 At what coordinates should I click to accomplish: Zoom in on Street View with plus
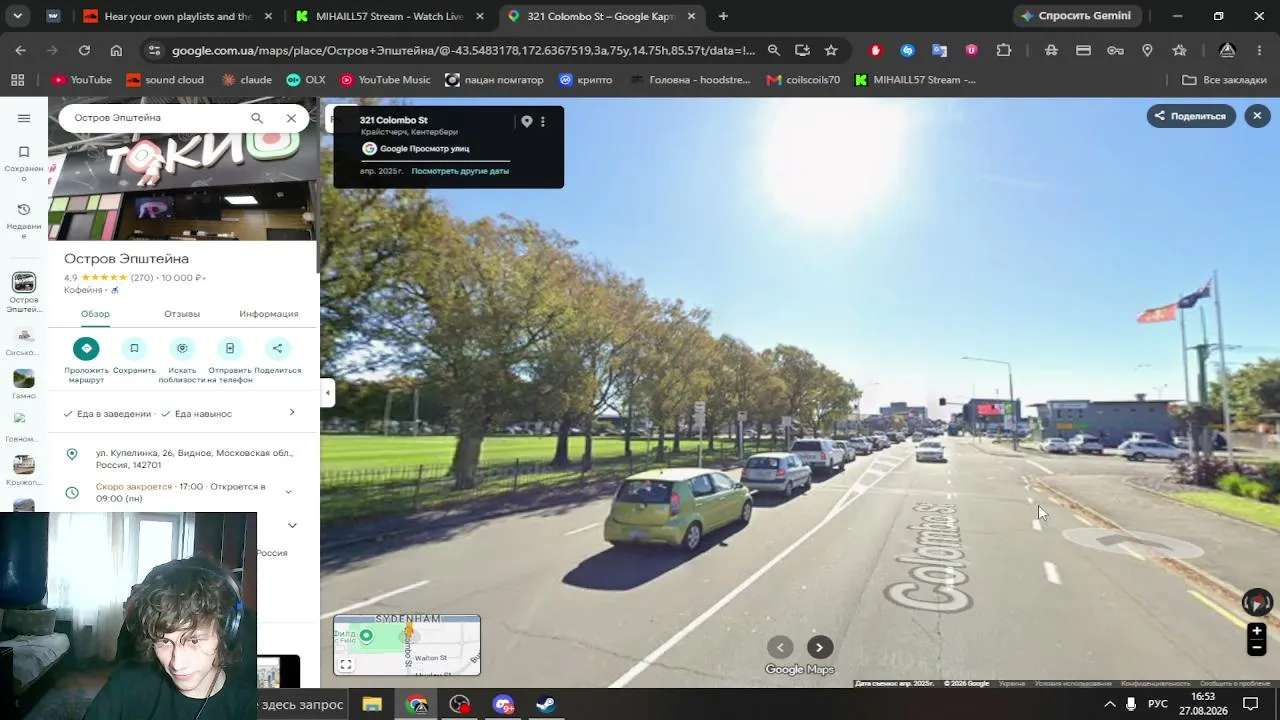[1257, 631]
